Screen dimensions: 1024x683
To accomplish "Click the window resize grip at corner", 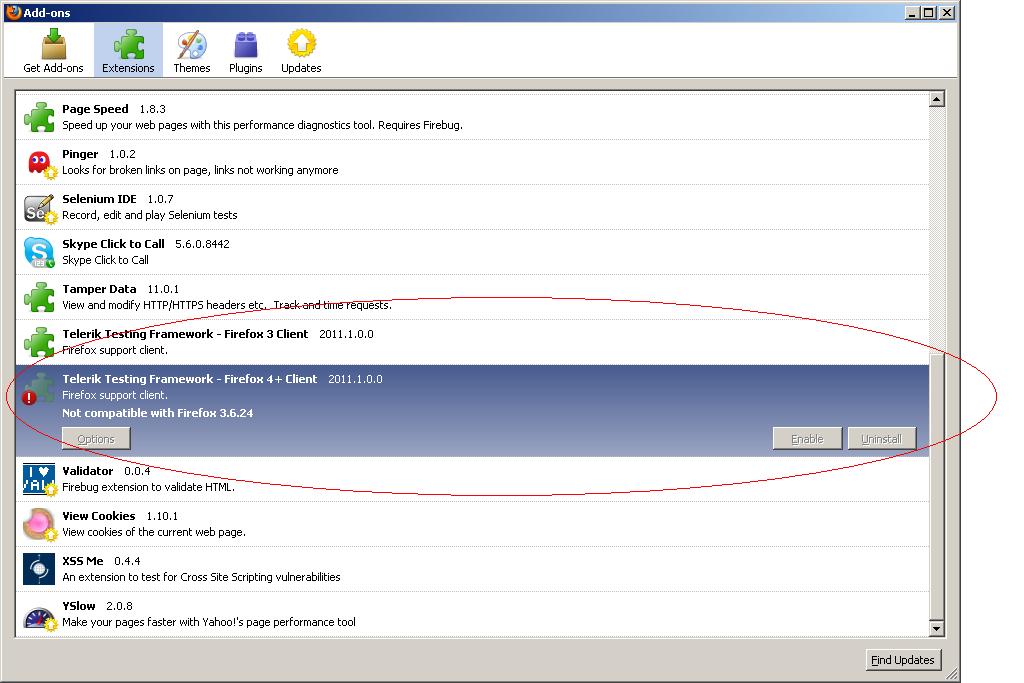I will 952,674.
